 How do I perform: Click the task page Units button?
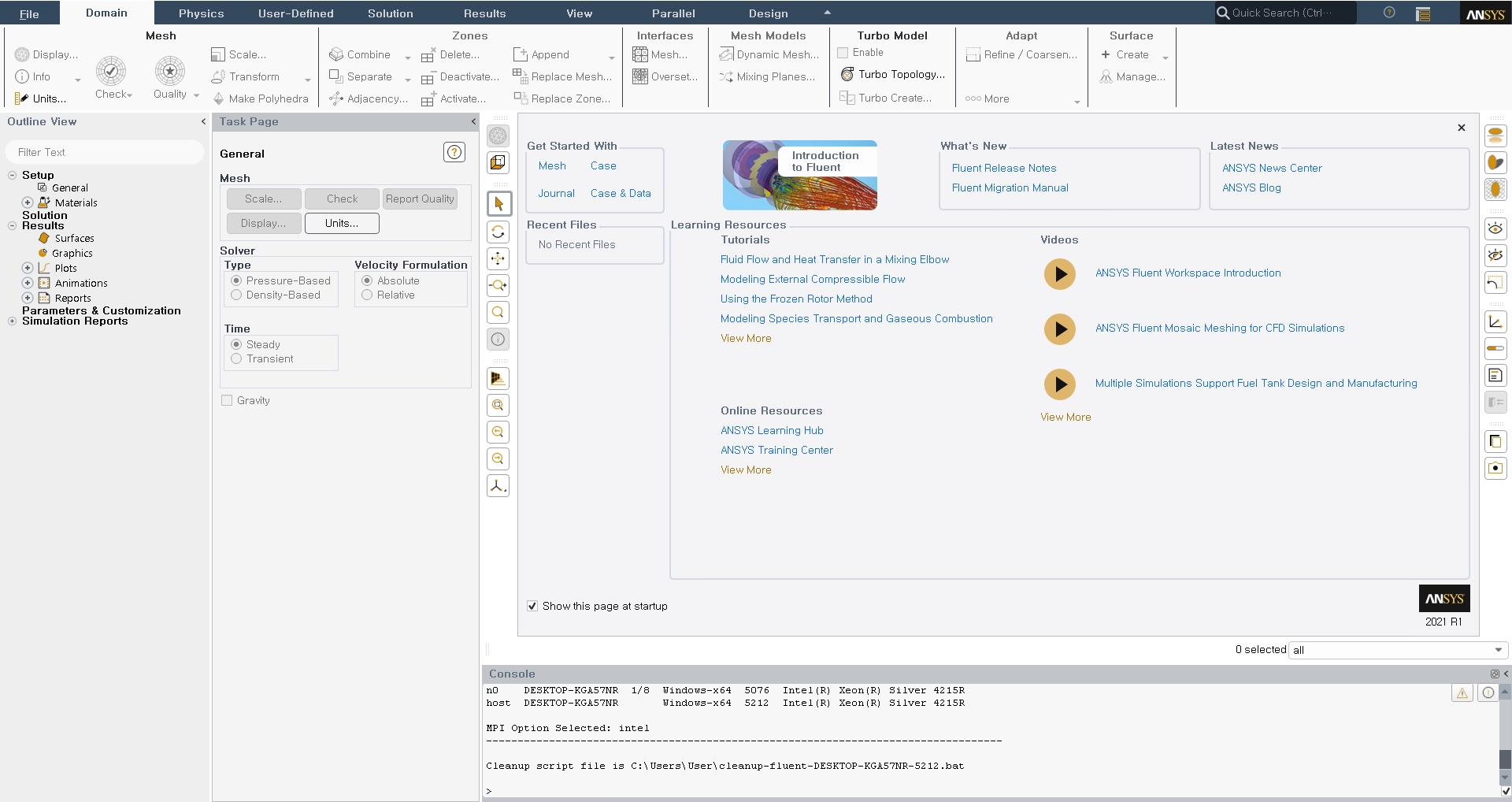click(342, 223)
